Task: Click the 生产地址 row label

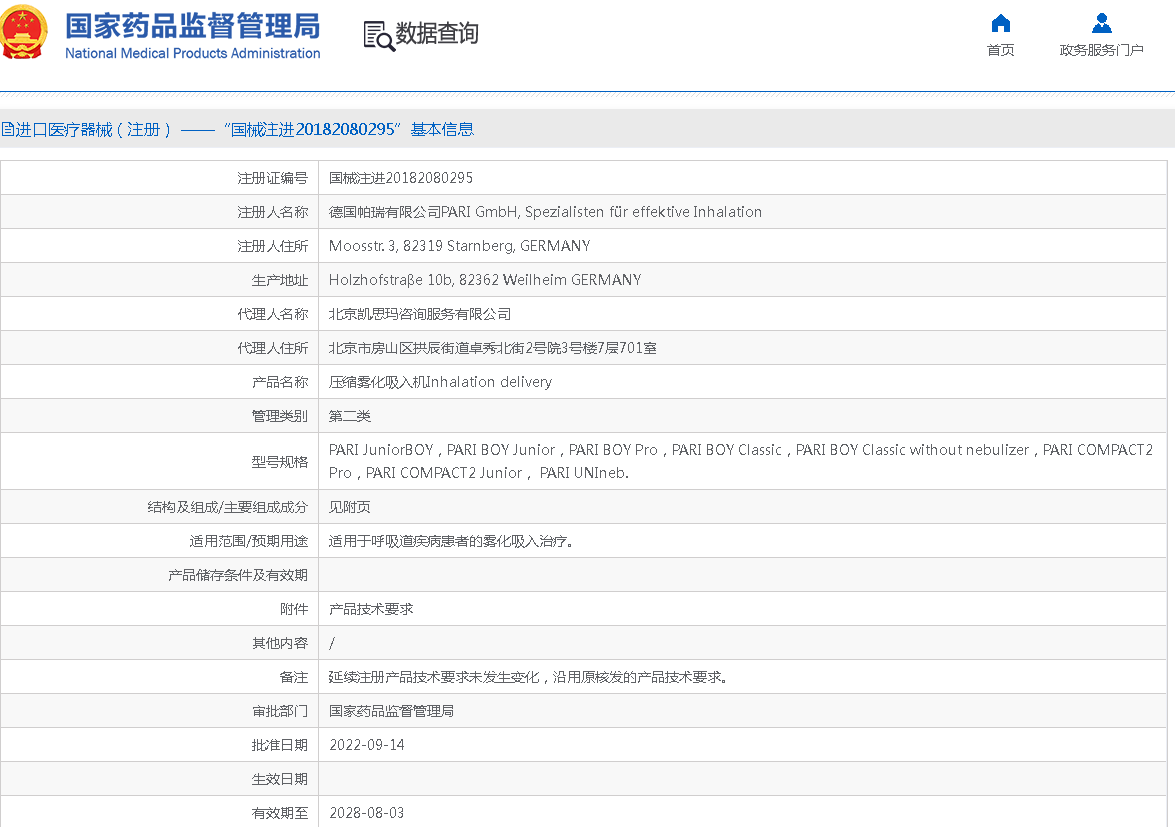Action: [x=280, y=280]
